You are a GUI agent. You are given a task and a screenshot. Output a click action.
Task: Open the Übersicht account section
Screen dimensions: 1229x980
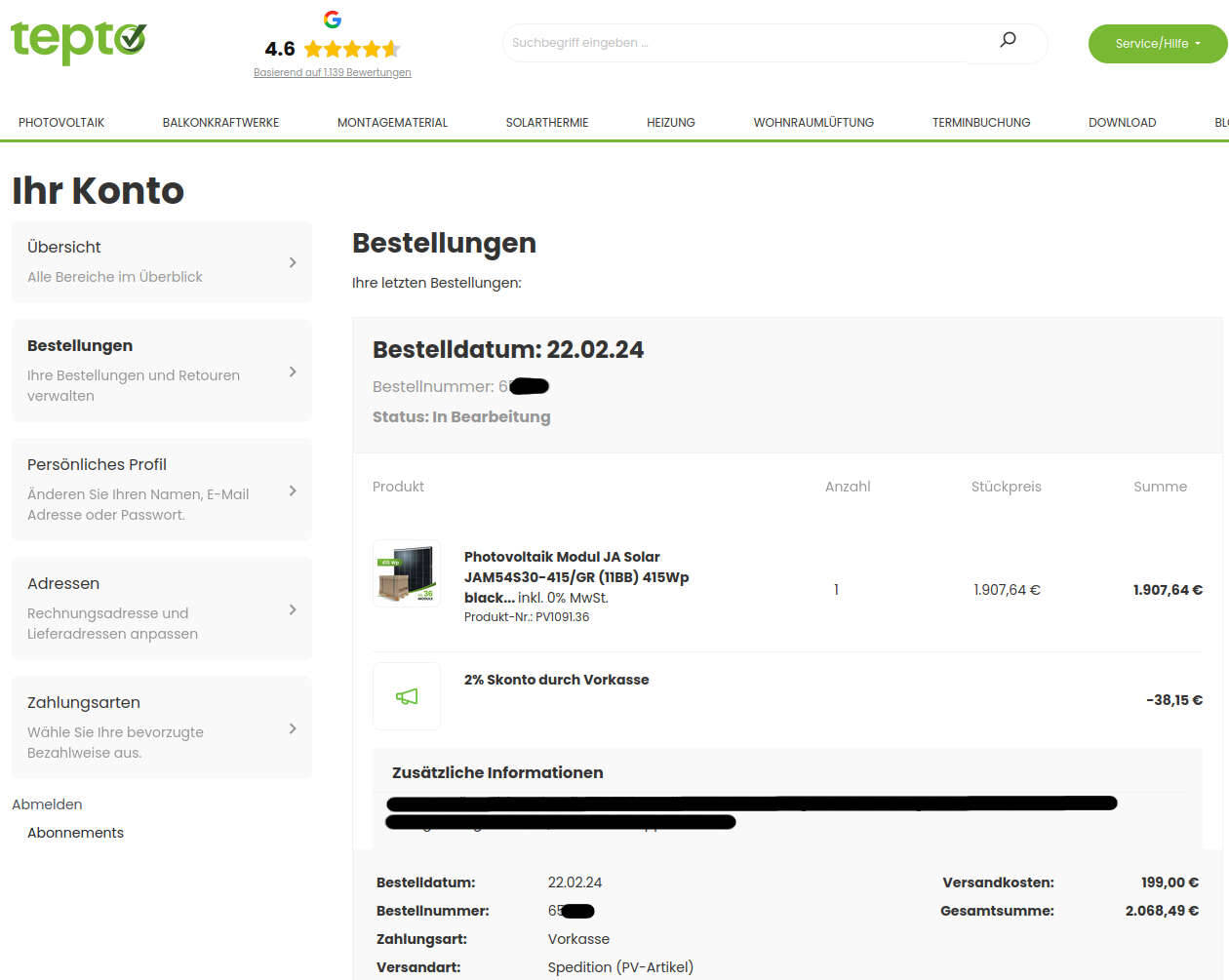coord(162,261)
